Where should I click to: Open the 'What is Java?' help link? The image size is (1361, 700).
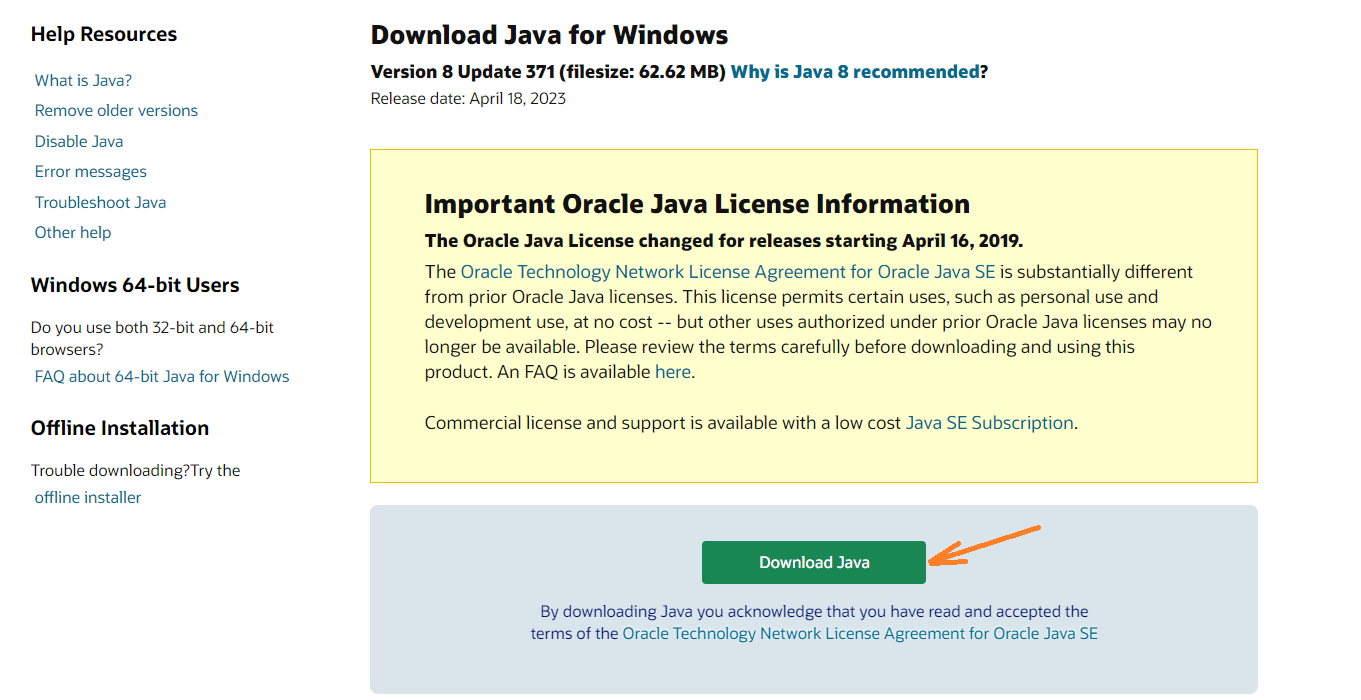(83, 80)
